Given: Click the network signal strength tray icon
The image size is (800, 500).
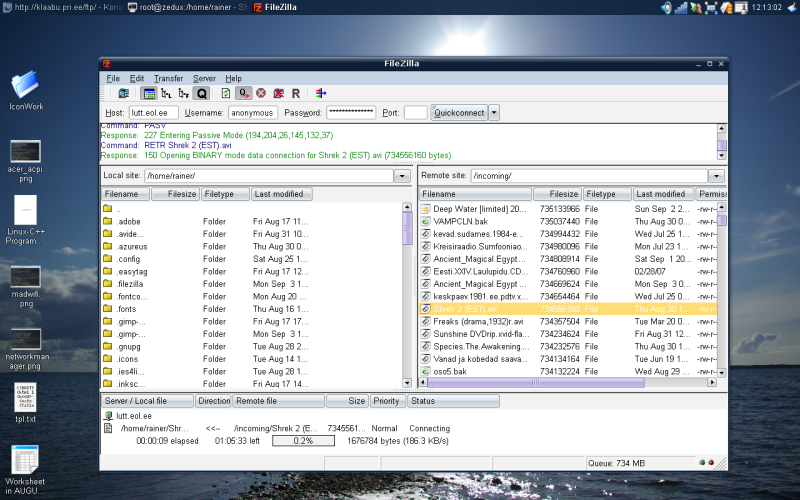Looking at the screenshot, I should [681, 7].
